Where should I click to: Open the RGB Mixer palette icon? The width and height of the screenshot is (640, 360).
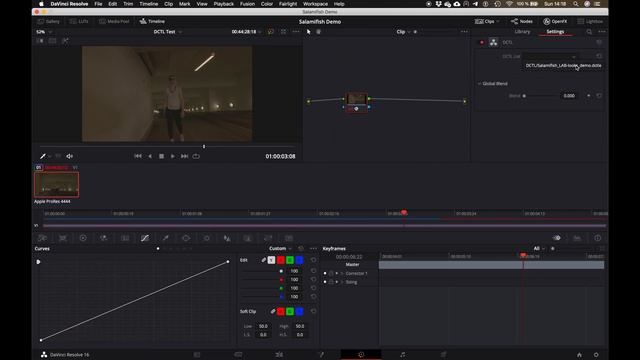tap(104, 238)
